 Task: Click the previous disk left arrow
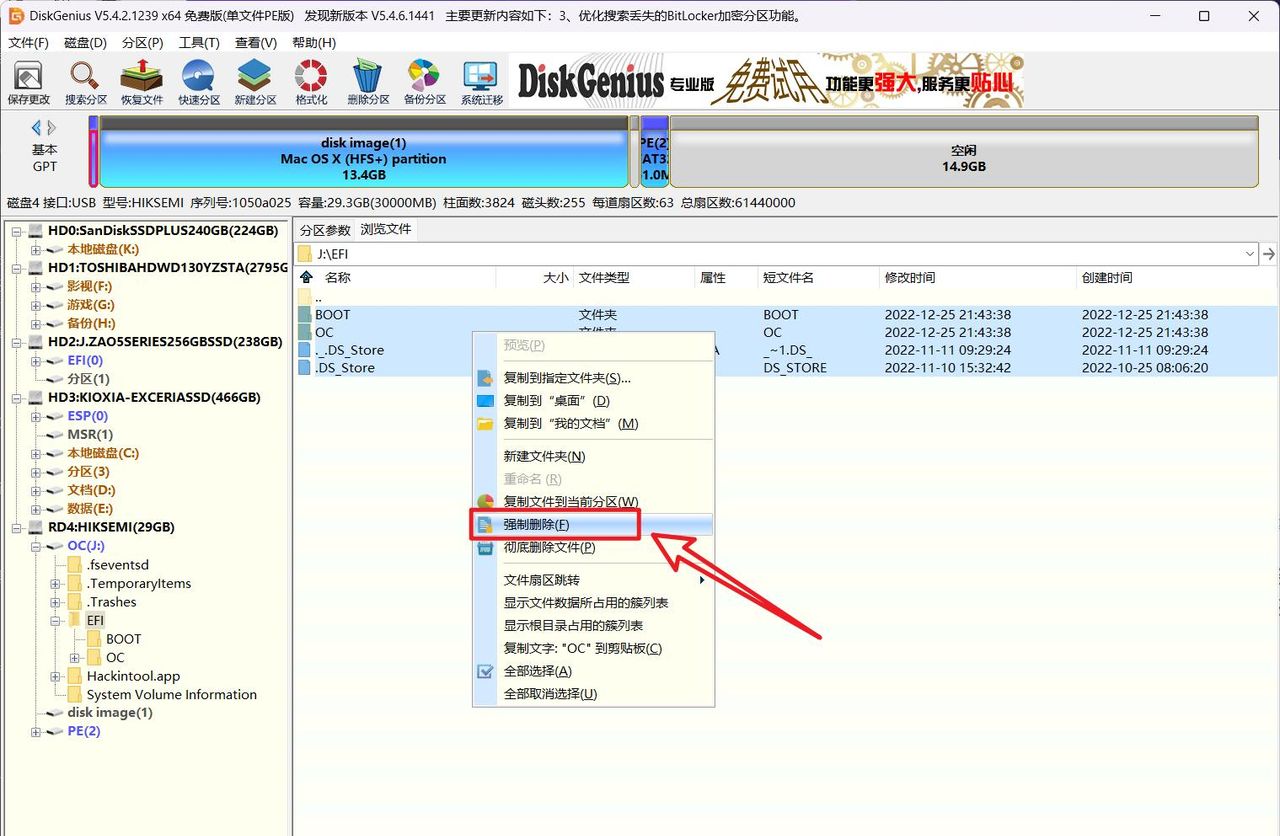pyautogui.click(x=37, y=128)
